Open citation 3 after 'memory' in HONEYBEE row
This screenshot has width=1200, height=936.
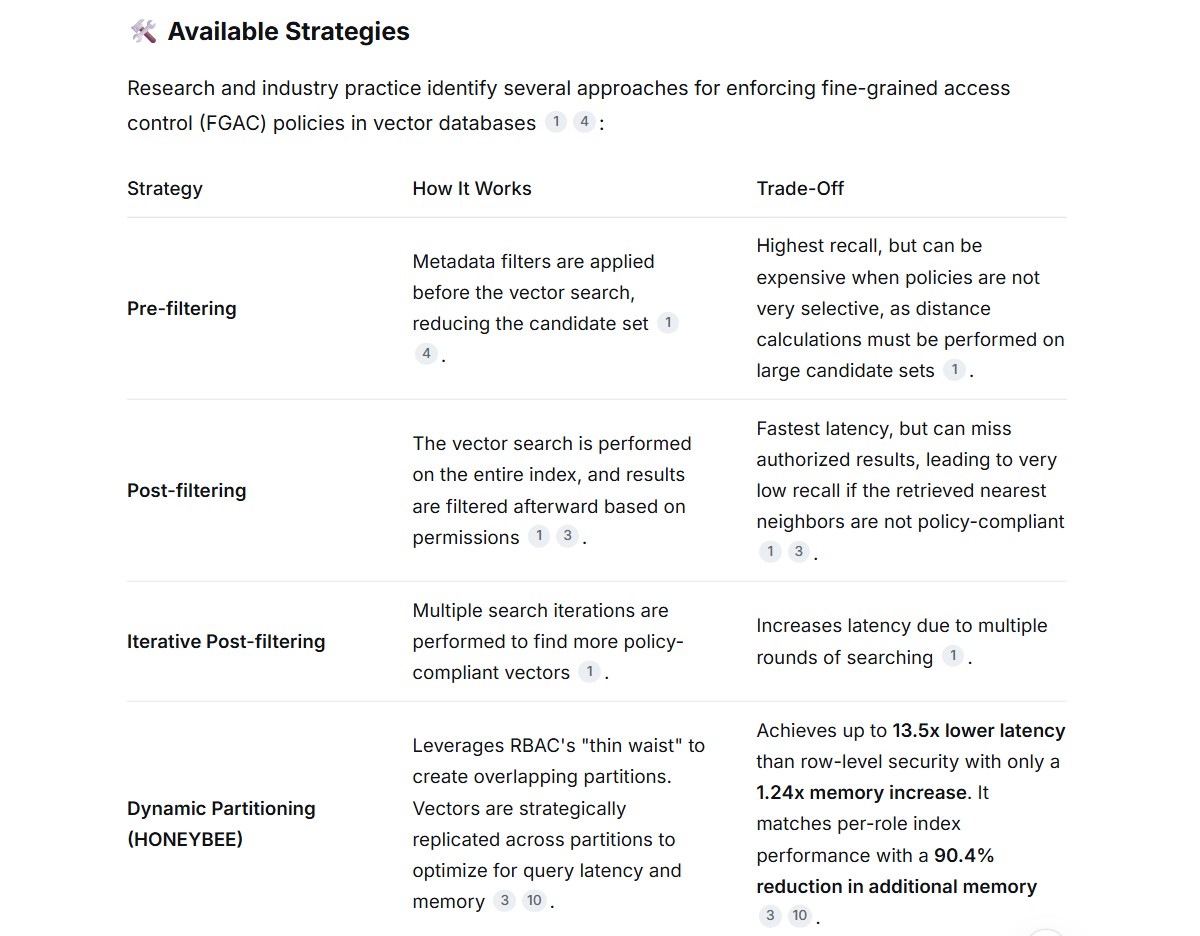[505, 901]
